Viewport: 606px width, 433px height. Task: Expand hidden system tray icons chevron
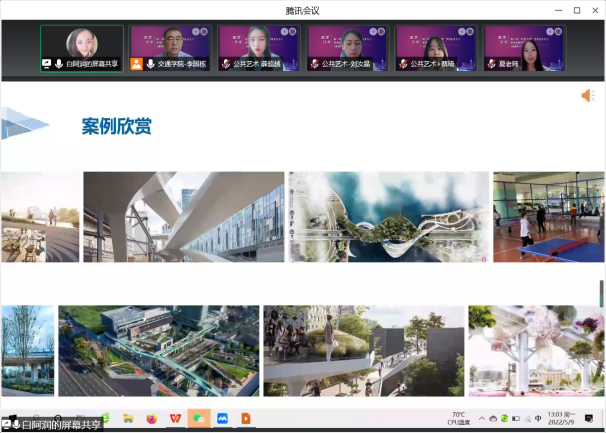[480, 418]
